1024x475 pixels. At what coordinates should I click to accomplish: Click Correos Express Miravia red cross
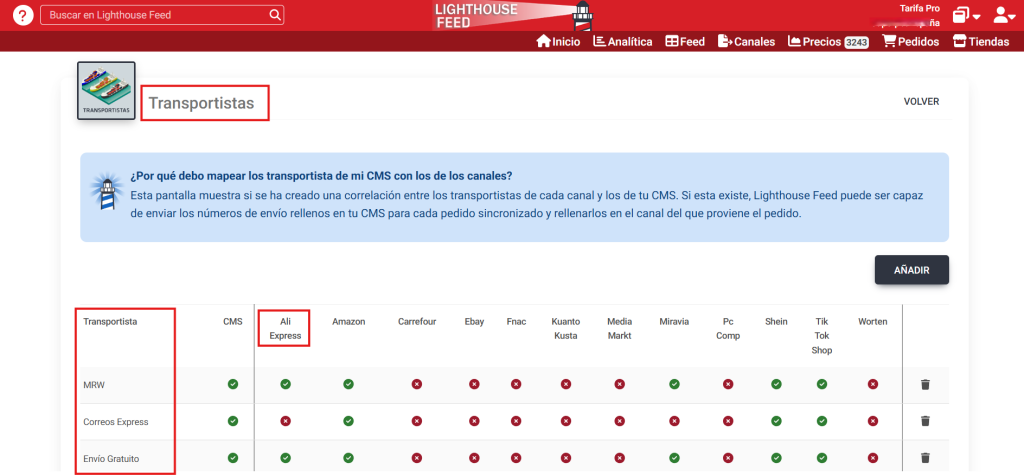click(x=674, y=421)
